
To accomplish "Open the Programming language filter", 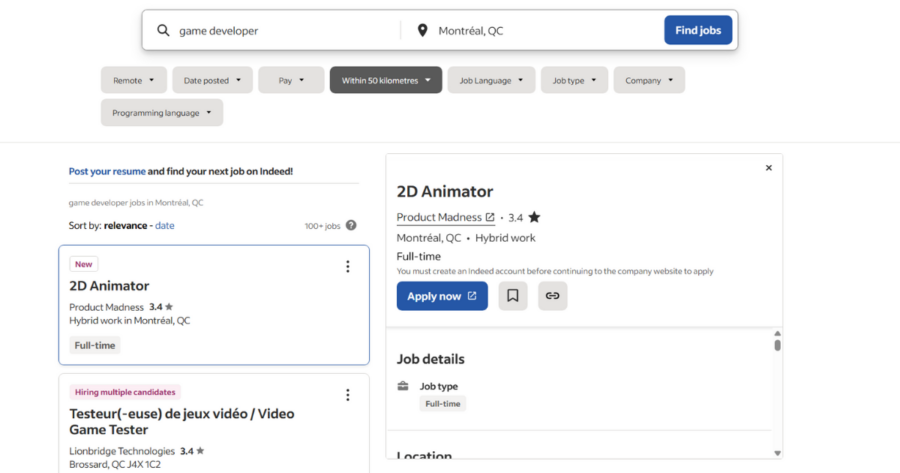I will click(x=162, y=113).
